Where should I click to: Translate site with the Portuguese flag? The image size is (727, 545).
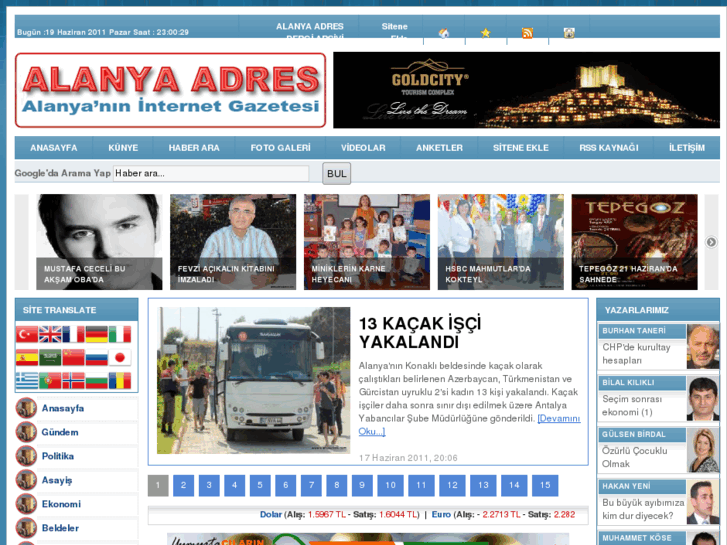pos(50,381)
